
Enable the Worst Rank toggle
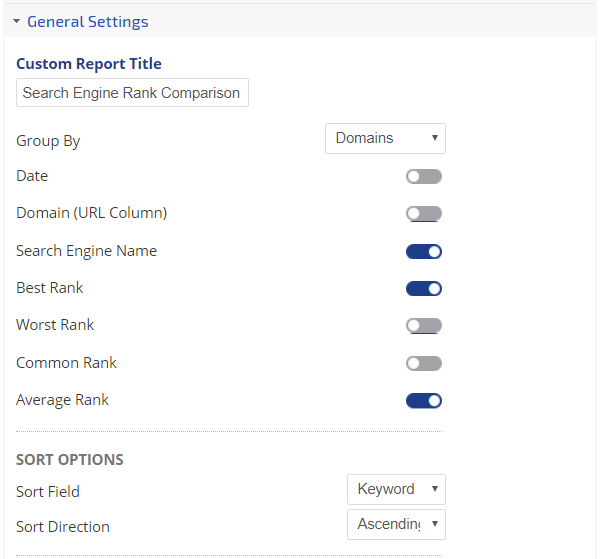point(424,326)
